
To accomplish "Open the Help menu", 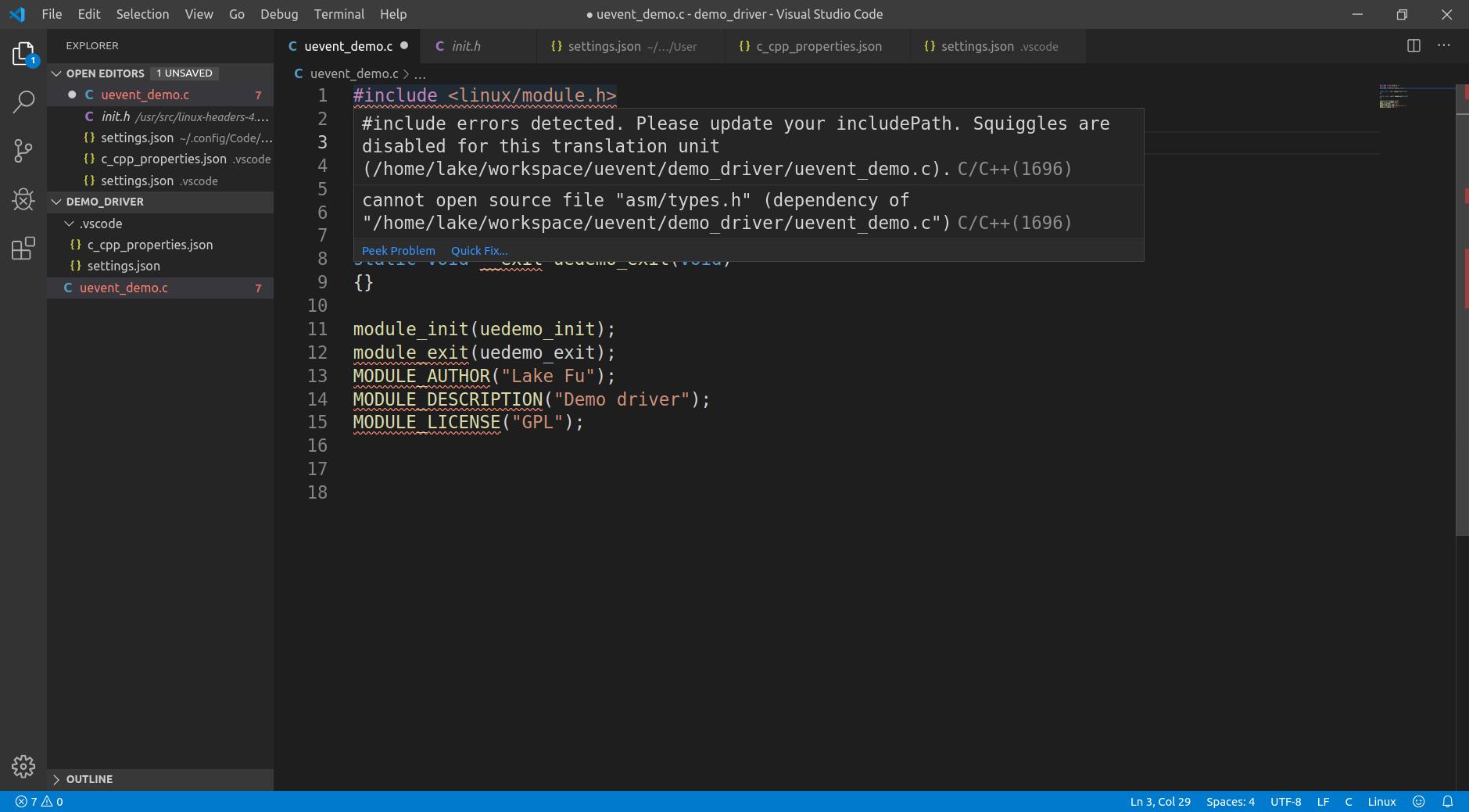I will (393, 14).
